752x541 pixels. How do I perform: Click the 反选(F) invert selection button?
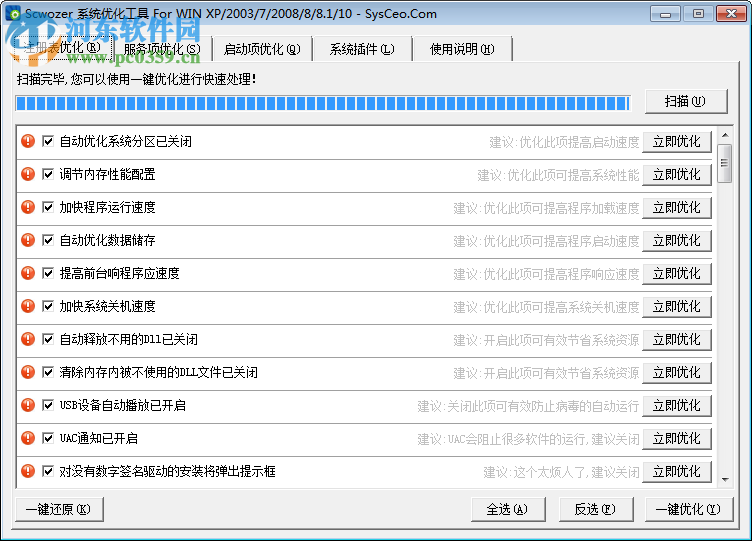click(x=596, y=509)
